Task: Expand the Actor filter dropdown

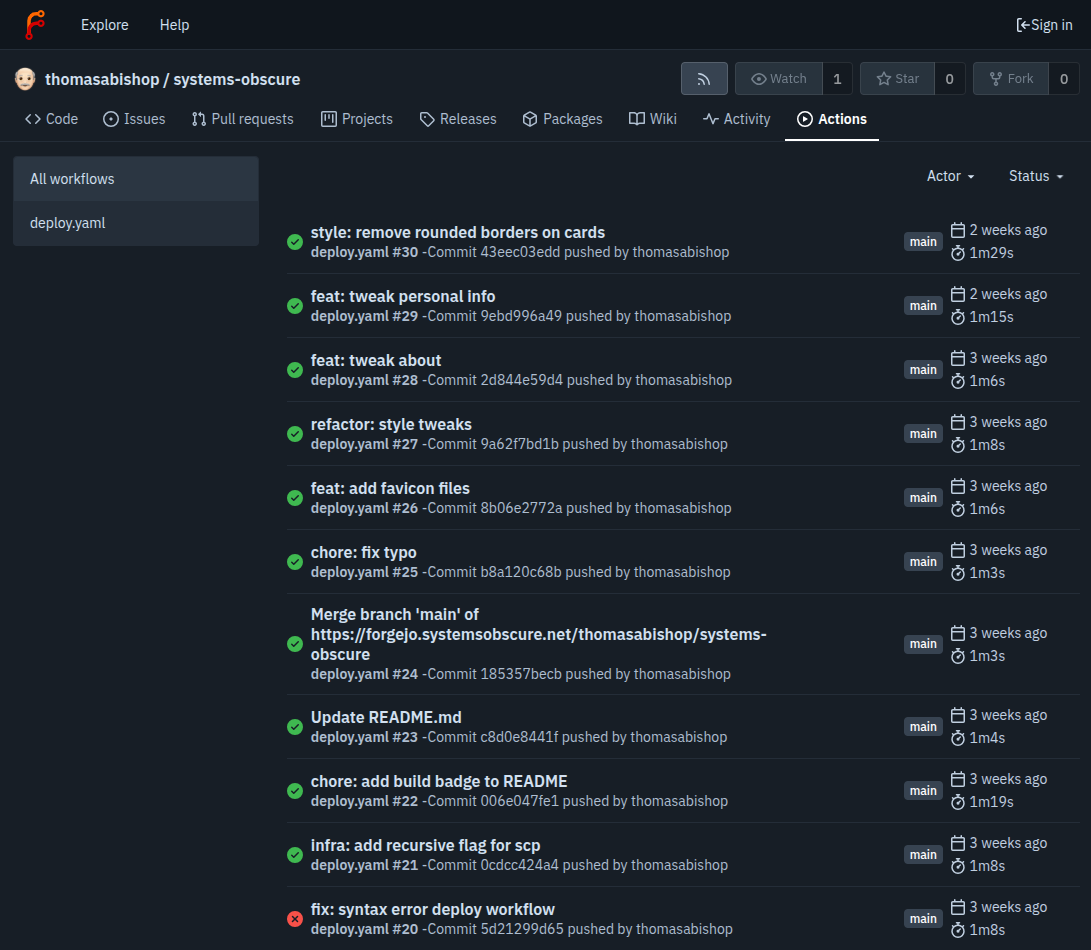Action: pos(950,176)
